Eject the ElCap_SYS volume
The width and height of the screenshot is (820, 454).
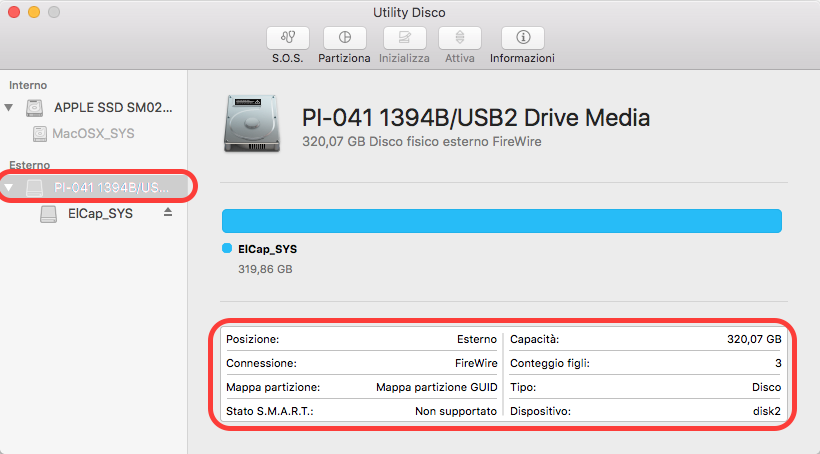[x=168, y=212]
